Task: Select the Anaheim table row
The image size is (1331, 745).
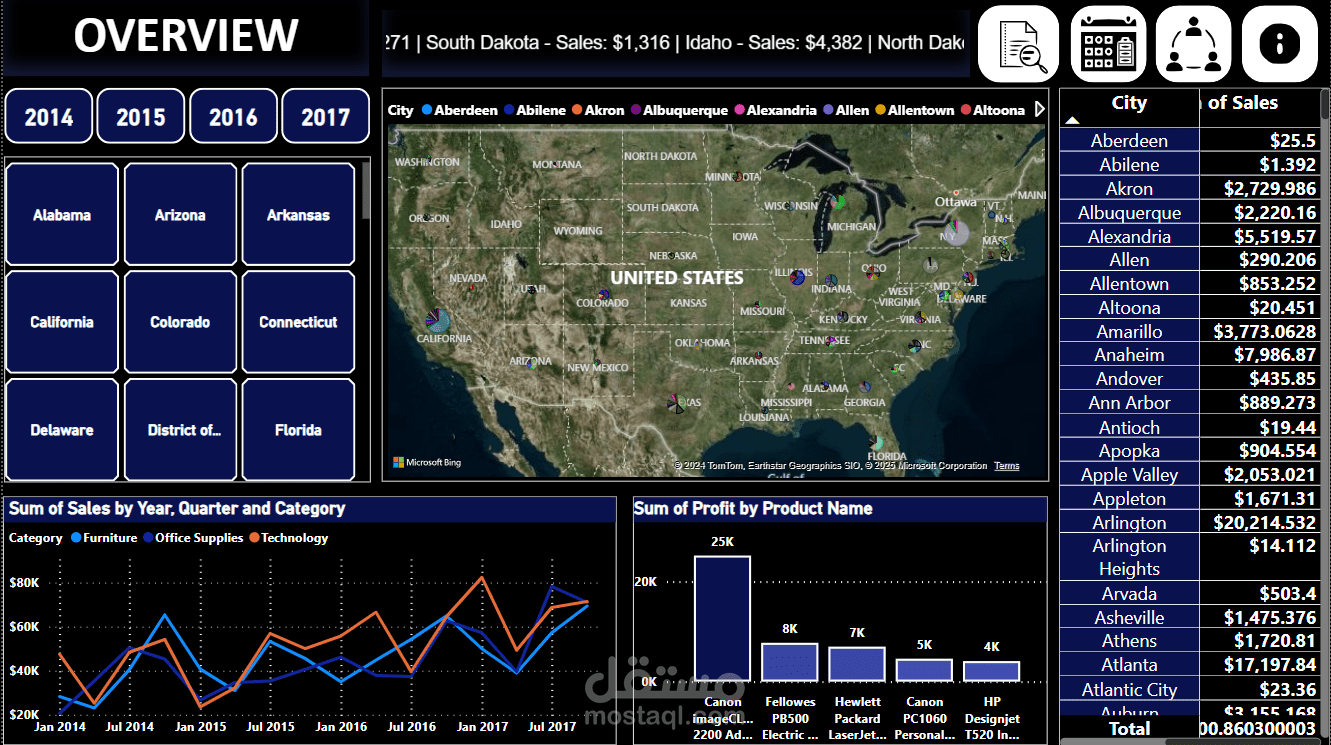Action: pyautogui.click(x=1190, y=355)
